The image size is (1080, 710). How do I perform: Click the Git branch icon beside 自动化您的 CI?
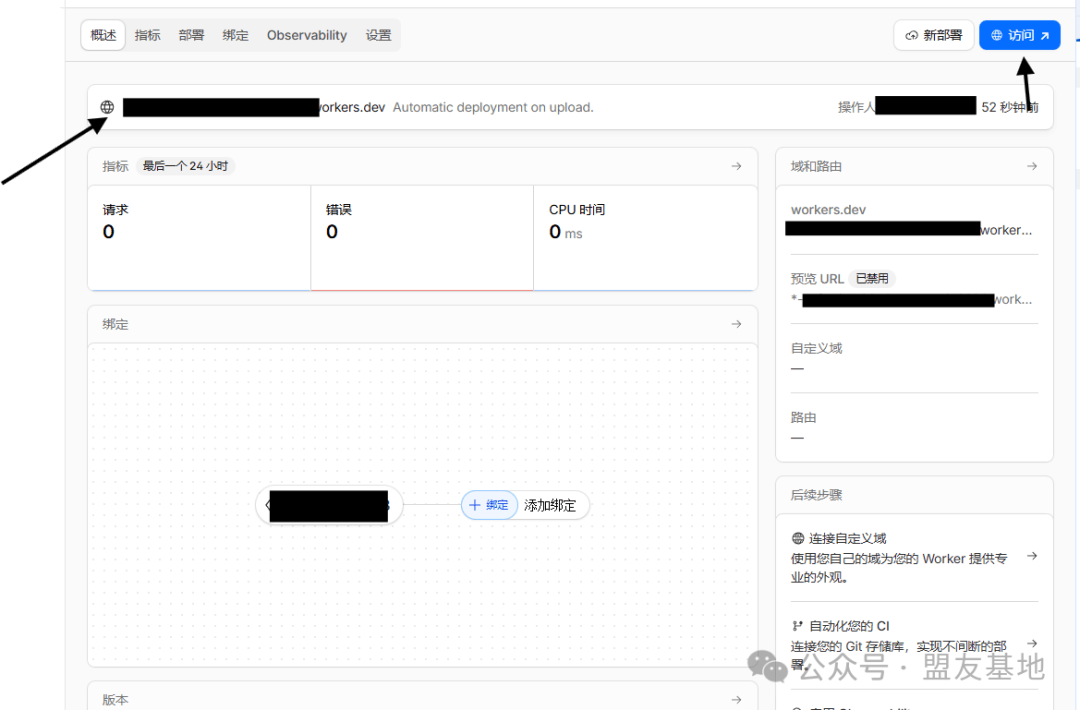pyautogui.click(x=798, y=626)
